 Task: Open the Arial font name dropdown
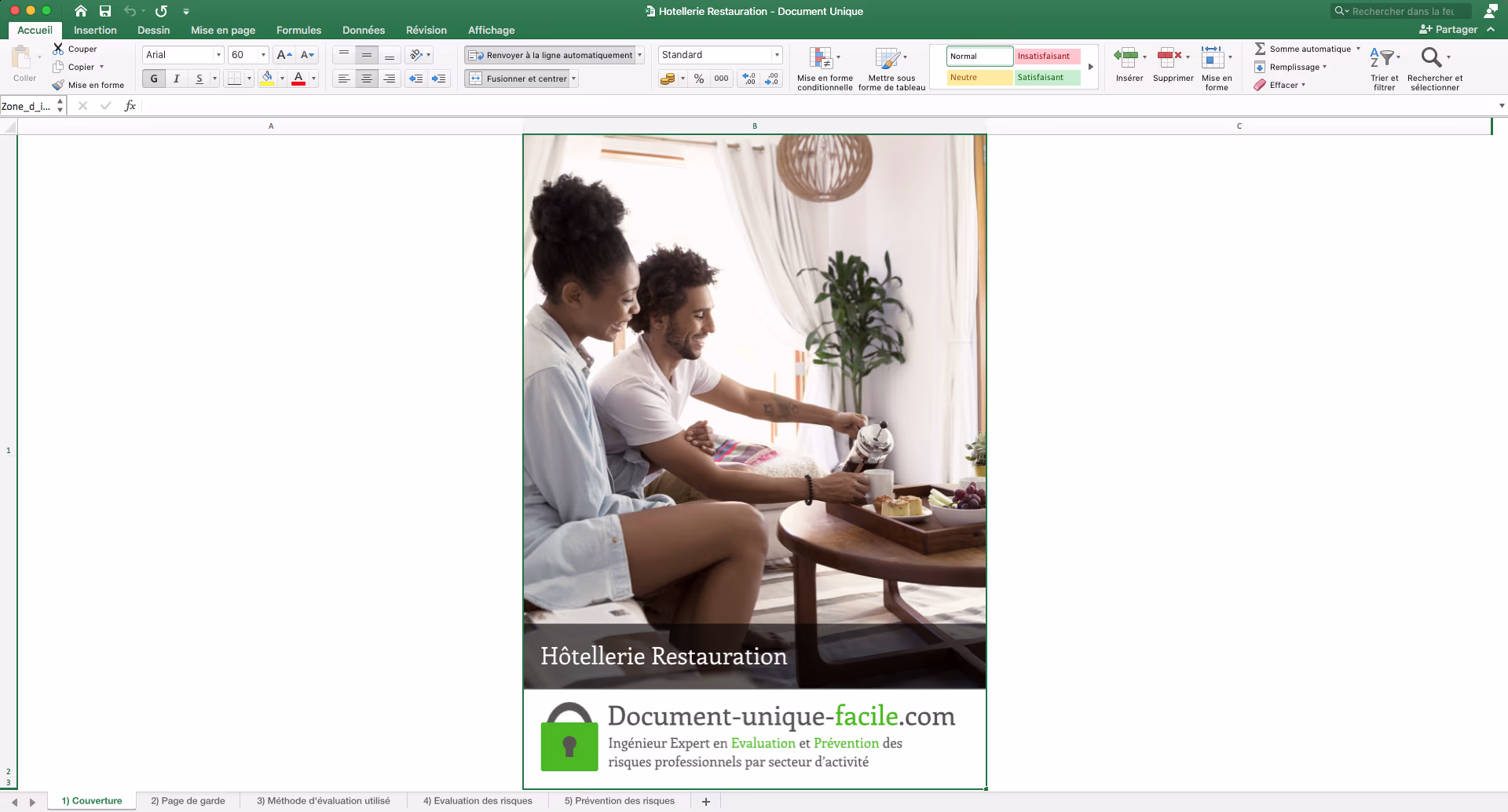pos(218,55)
